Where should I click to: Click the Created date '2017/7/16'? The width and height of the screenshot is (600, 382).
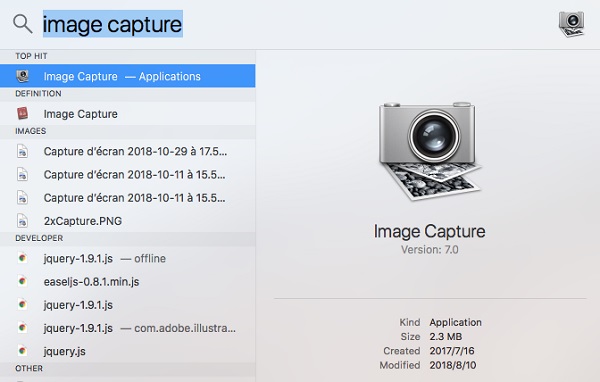click(452, 351)
